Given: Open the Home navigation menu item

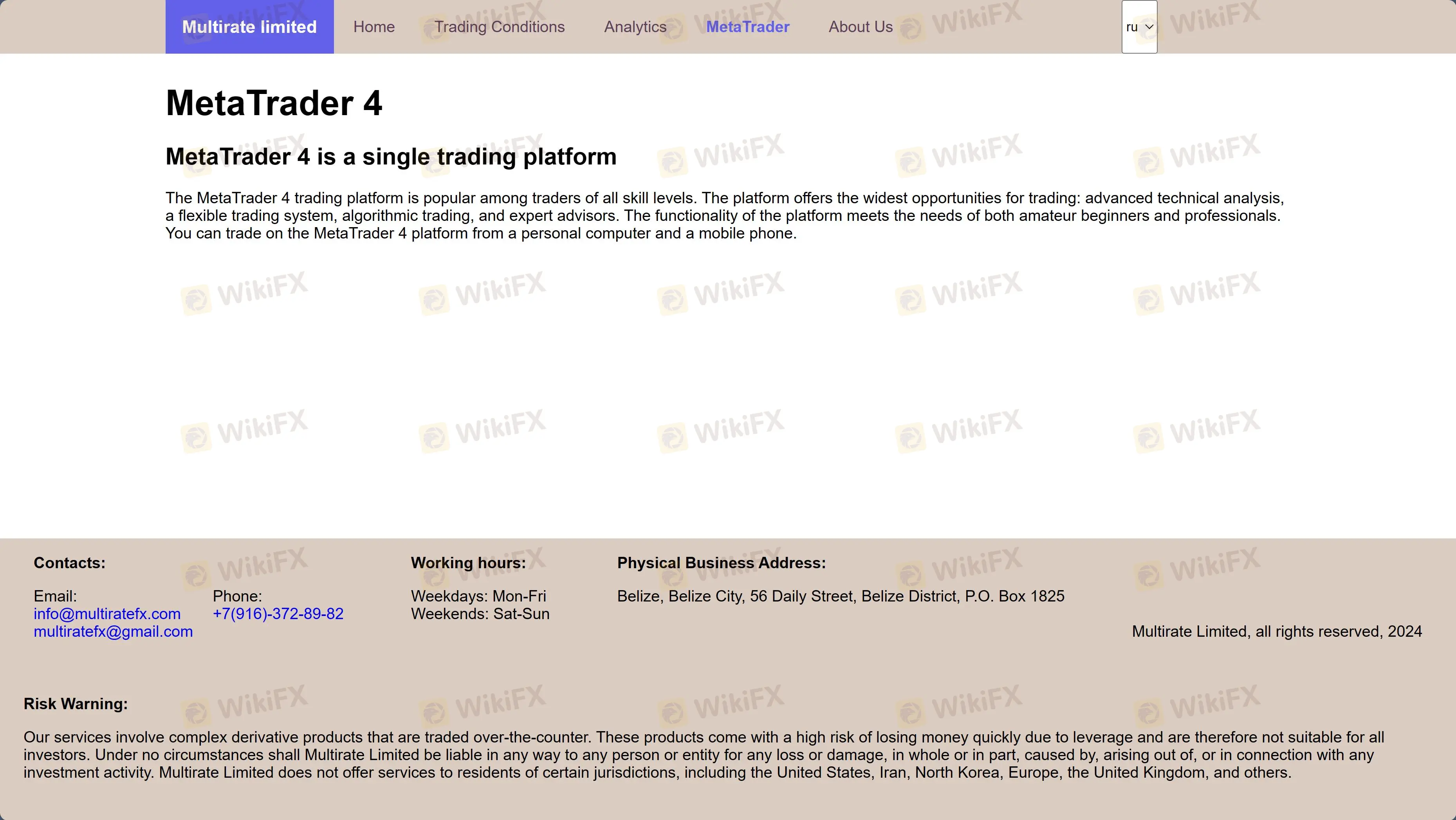Looking at the screenshot, I should point(374,27).
